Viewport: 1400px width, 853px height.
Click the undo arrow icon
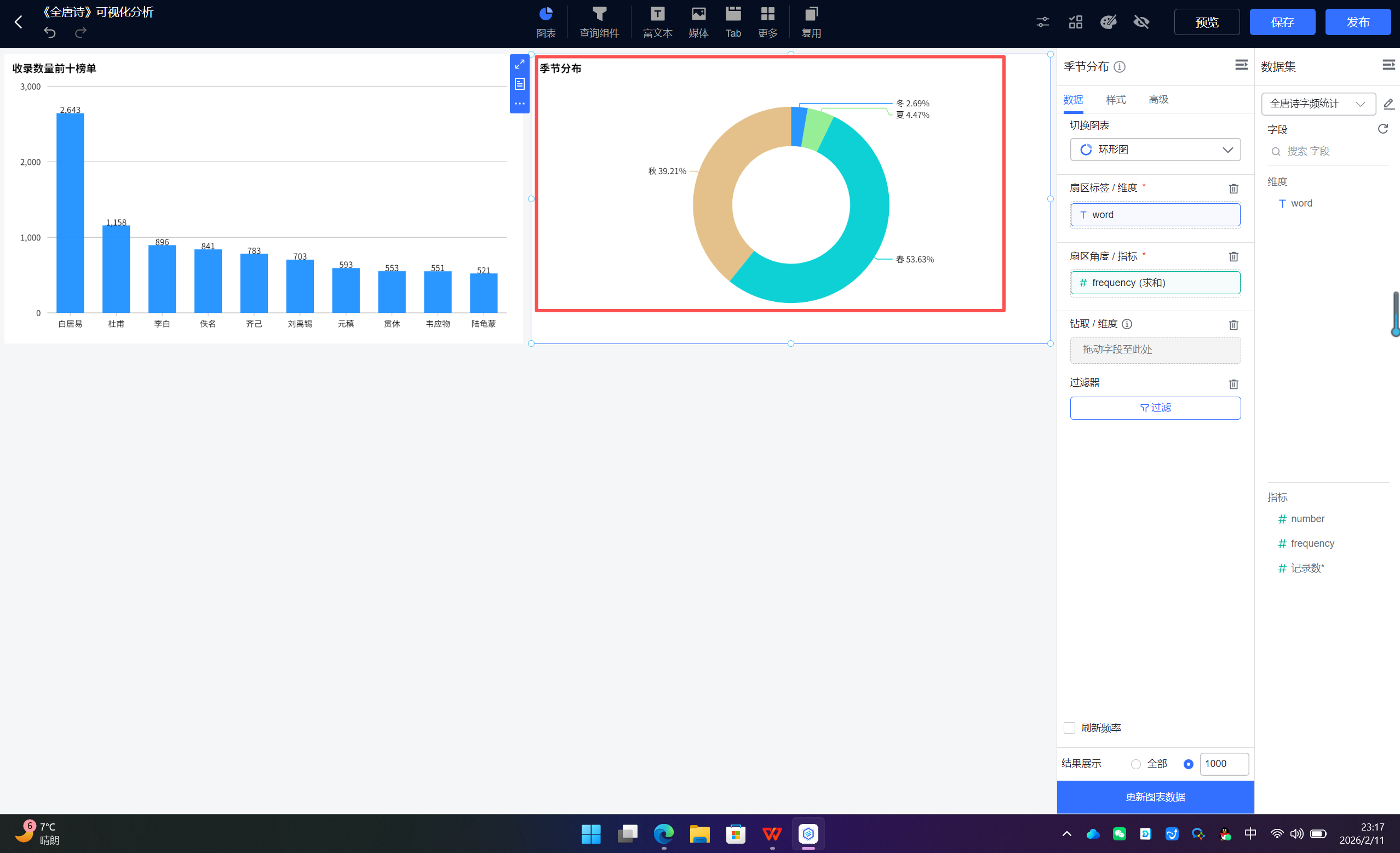pyautogui.click(x=50, y=33)
